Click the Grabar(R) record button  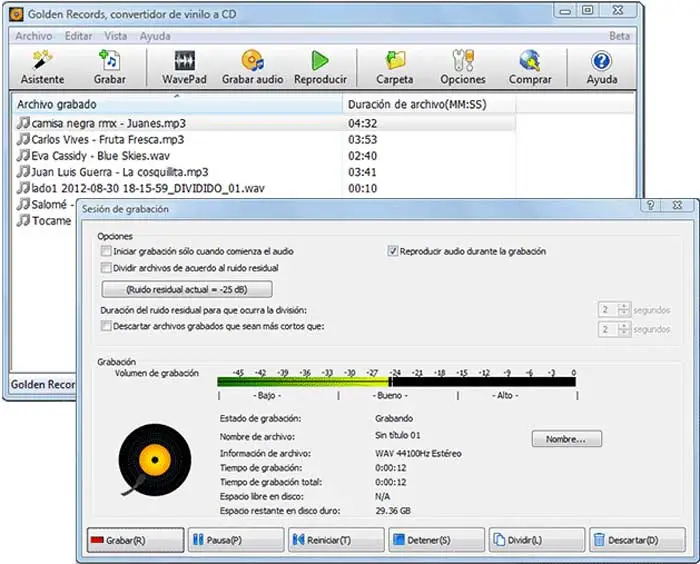135,540
